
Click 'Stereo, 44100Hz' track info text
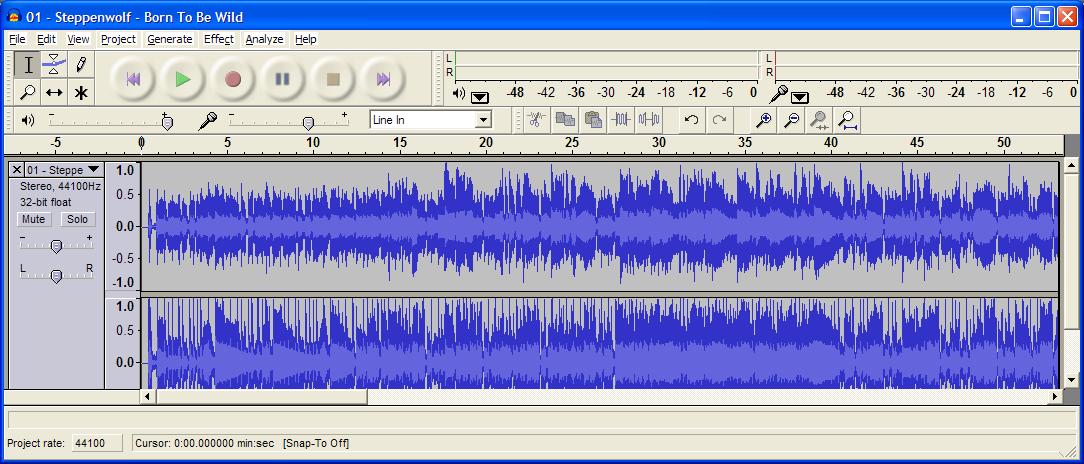click(x=60, y=186)
